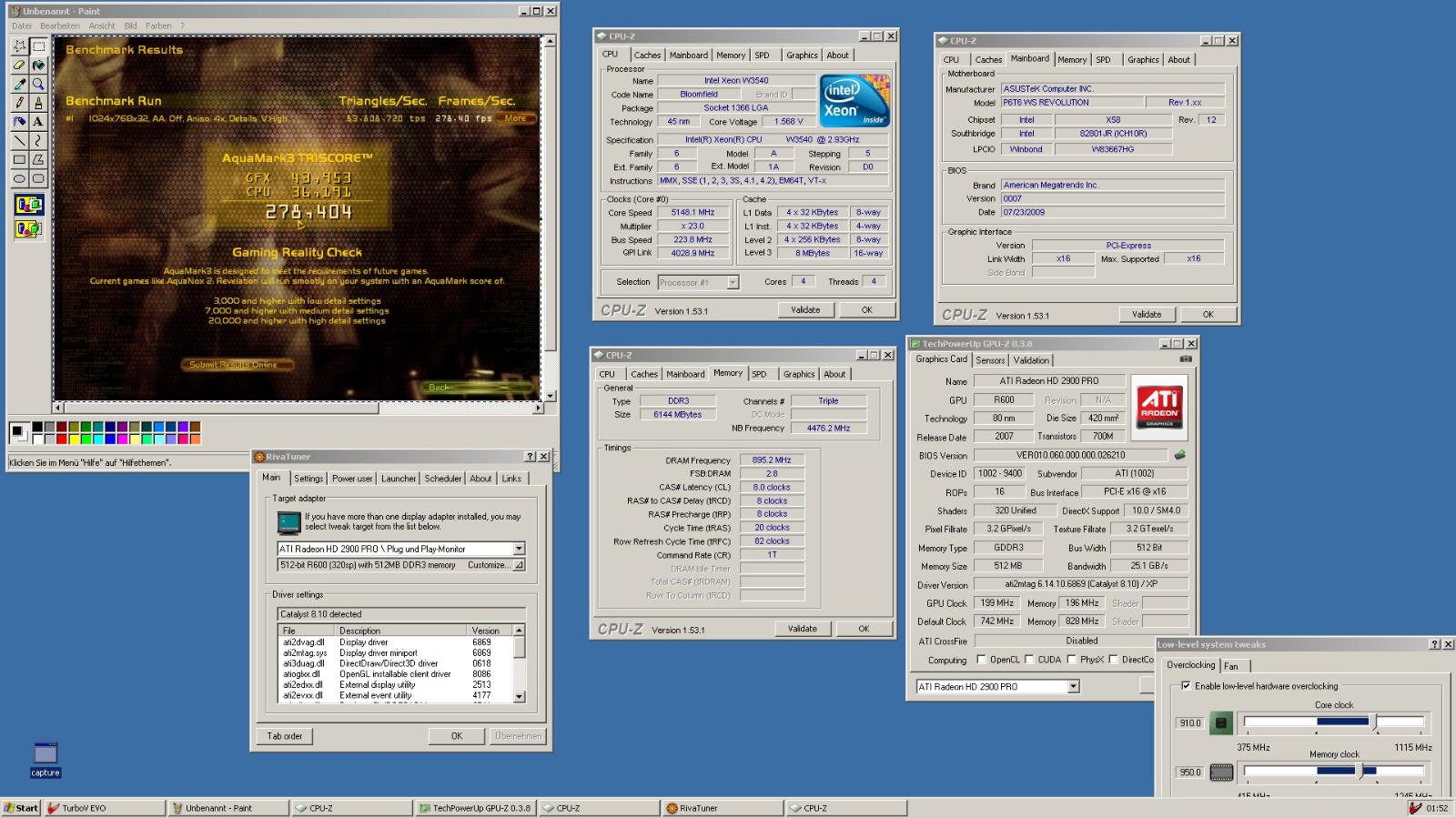The height and width of the screenshot is (818, 1456).
Task: Open the capture desktop shortcut
Action: [x=45, y=760]
